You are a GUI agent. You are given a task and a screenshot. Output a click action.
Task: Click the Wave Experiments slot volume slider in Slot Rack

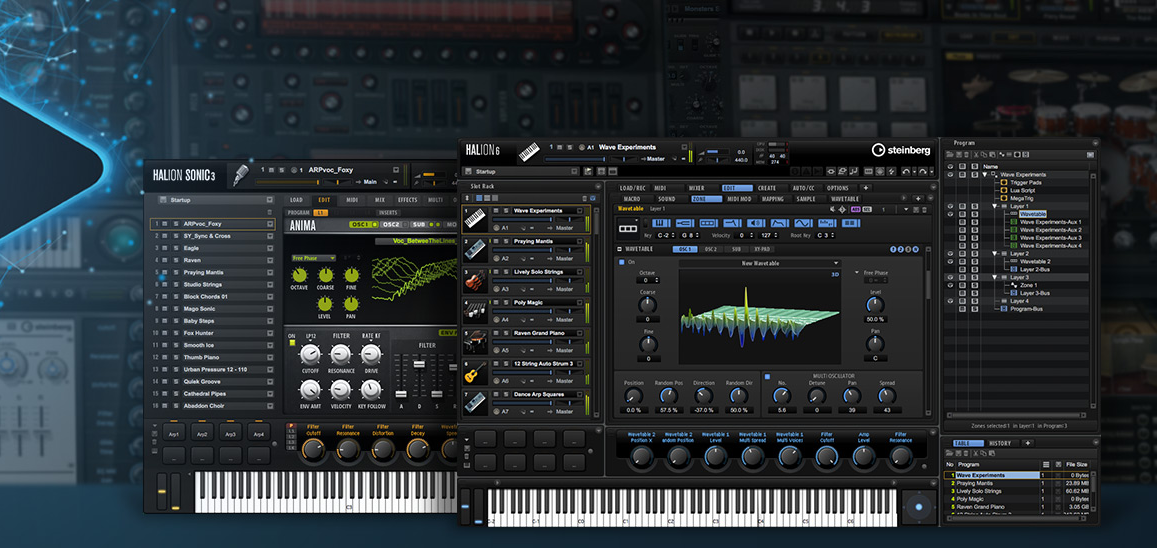522,220
